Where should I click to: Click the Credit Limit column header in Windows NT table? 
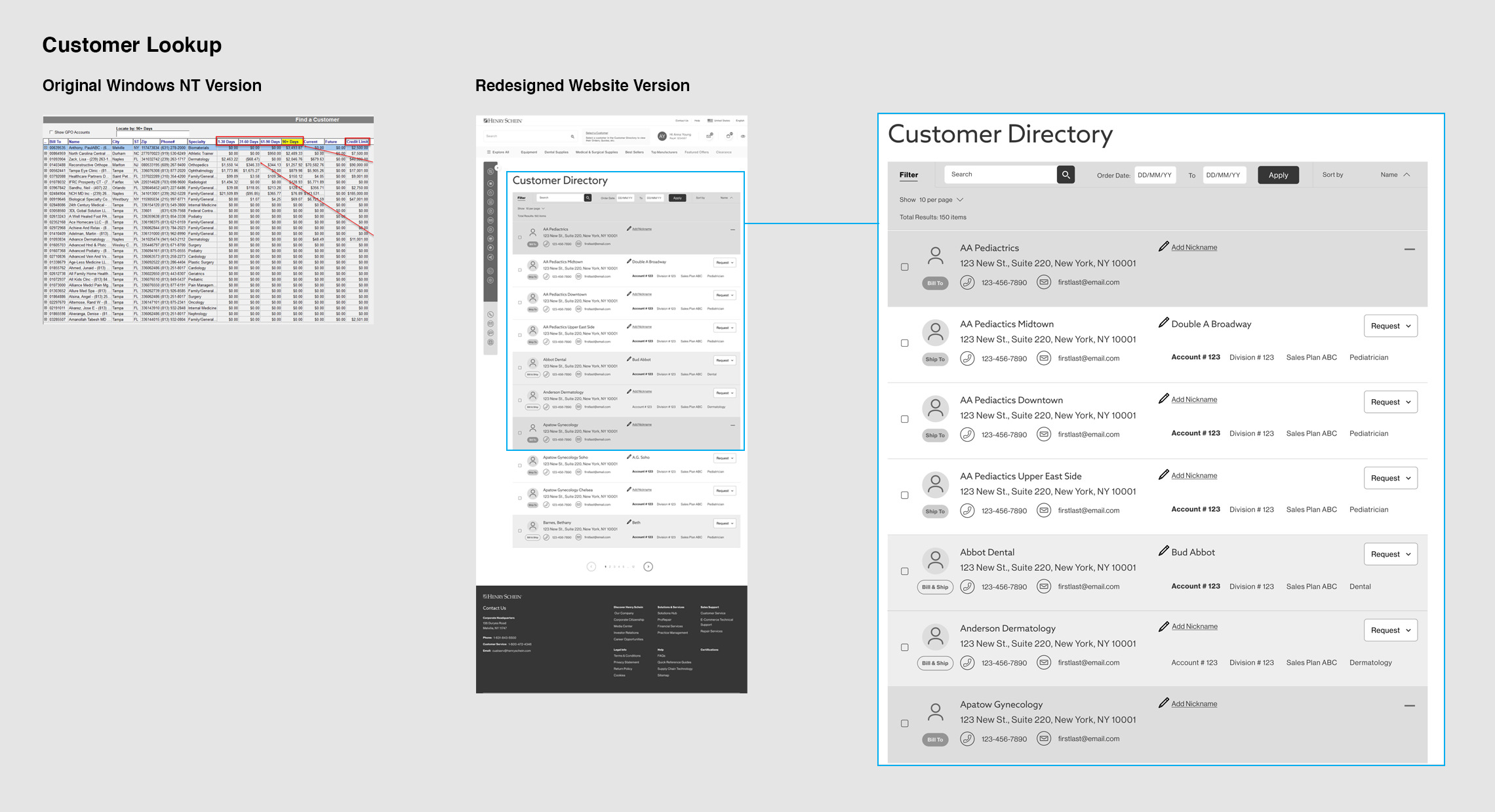357,142
